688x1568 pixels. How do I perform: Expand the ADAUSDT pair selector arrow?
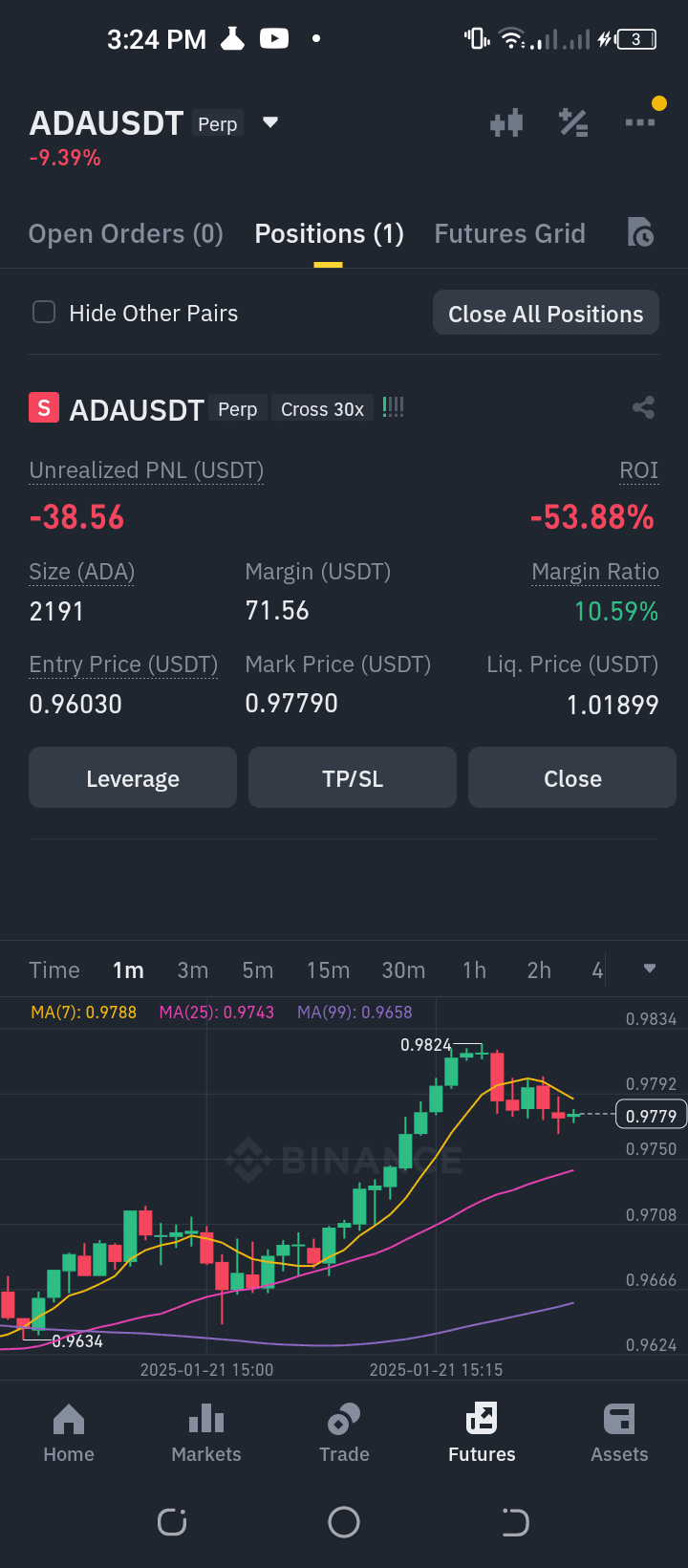point(270,122)
